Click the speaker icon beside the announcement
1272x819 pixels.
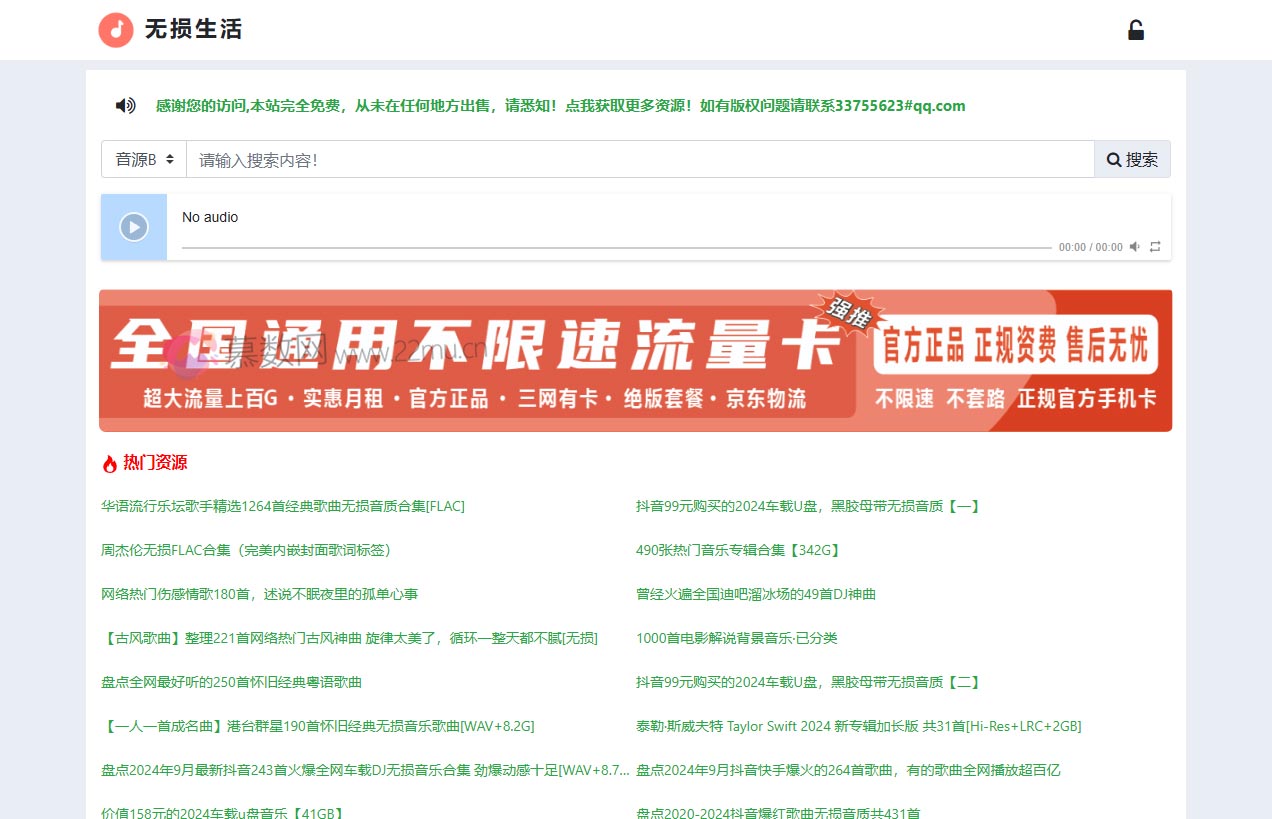point(124,105)
